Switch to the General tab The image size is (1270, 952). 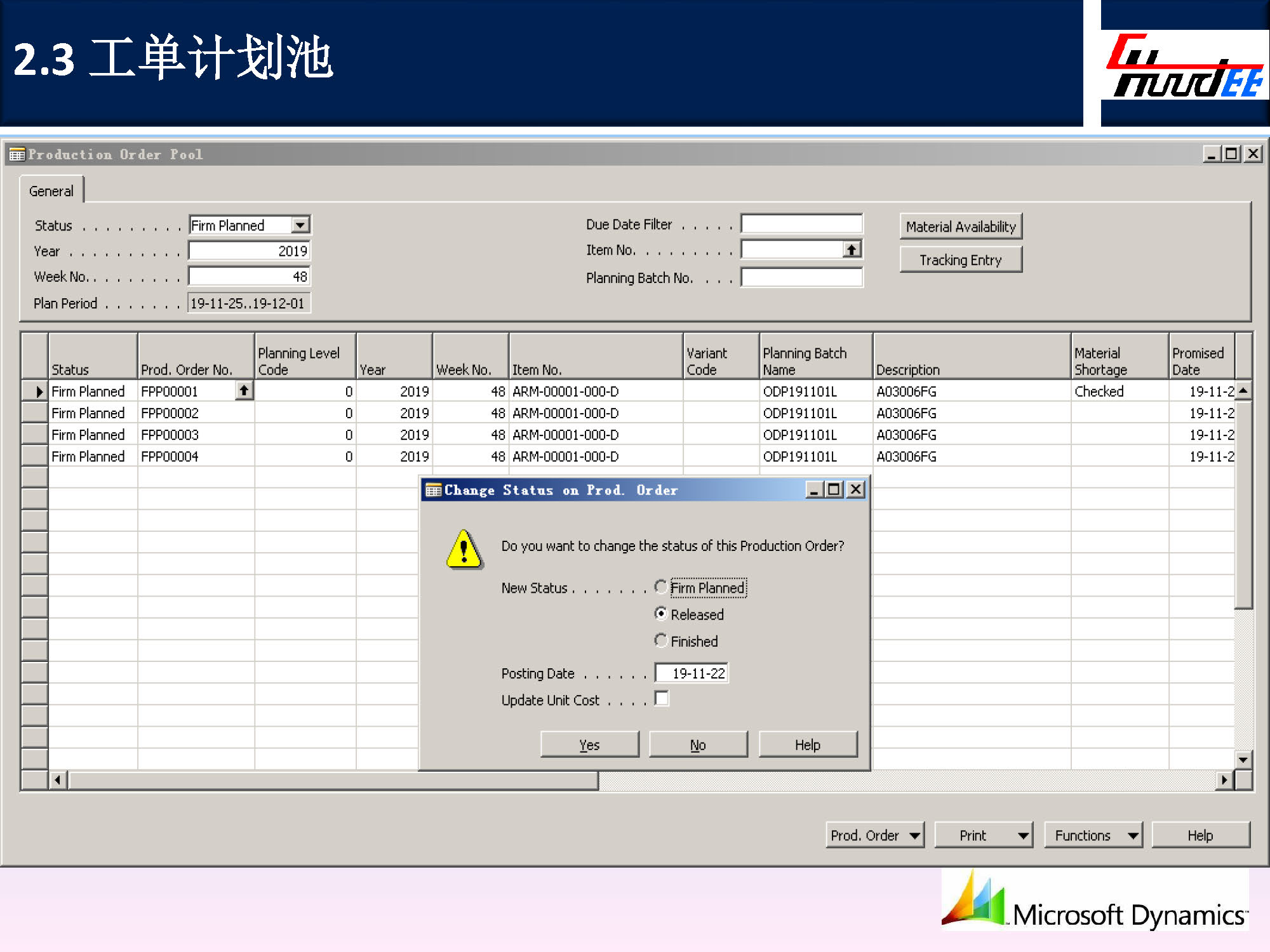click(51, 191)
